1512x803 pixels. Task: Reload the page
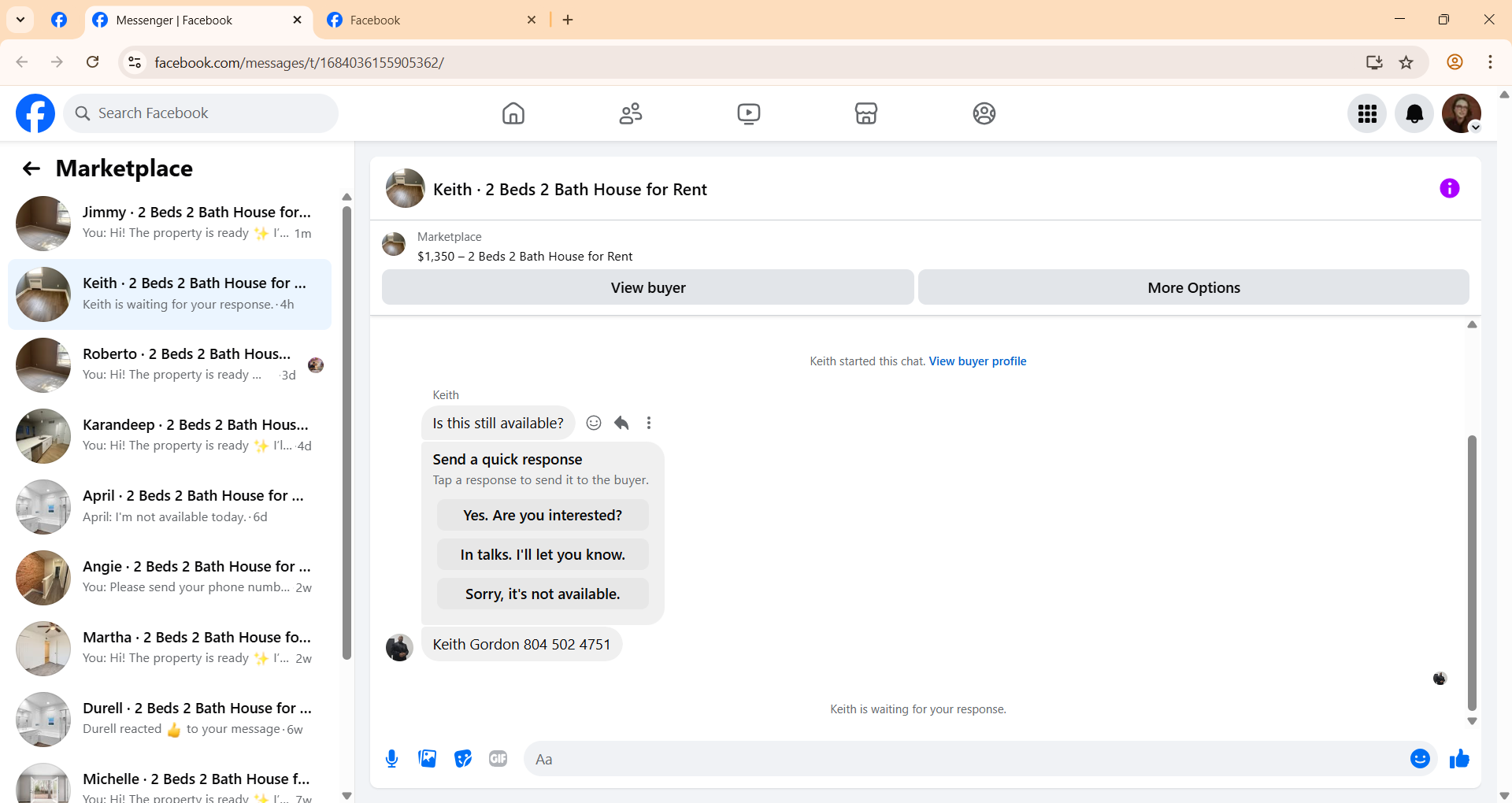click(93, 62)
